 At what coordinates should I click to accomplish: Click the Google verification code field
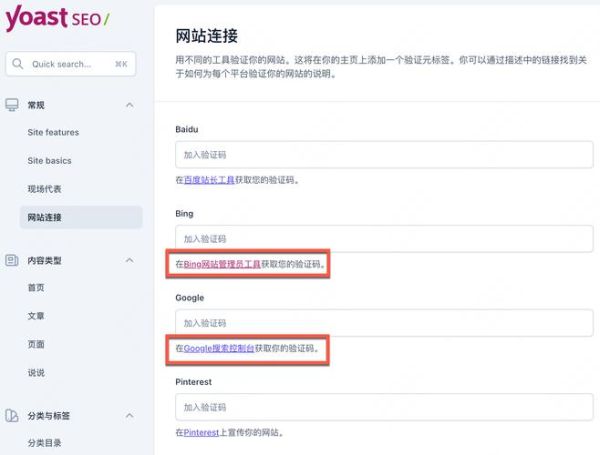(x=384, y=323)
